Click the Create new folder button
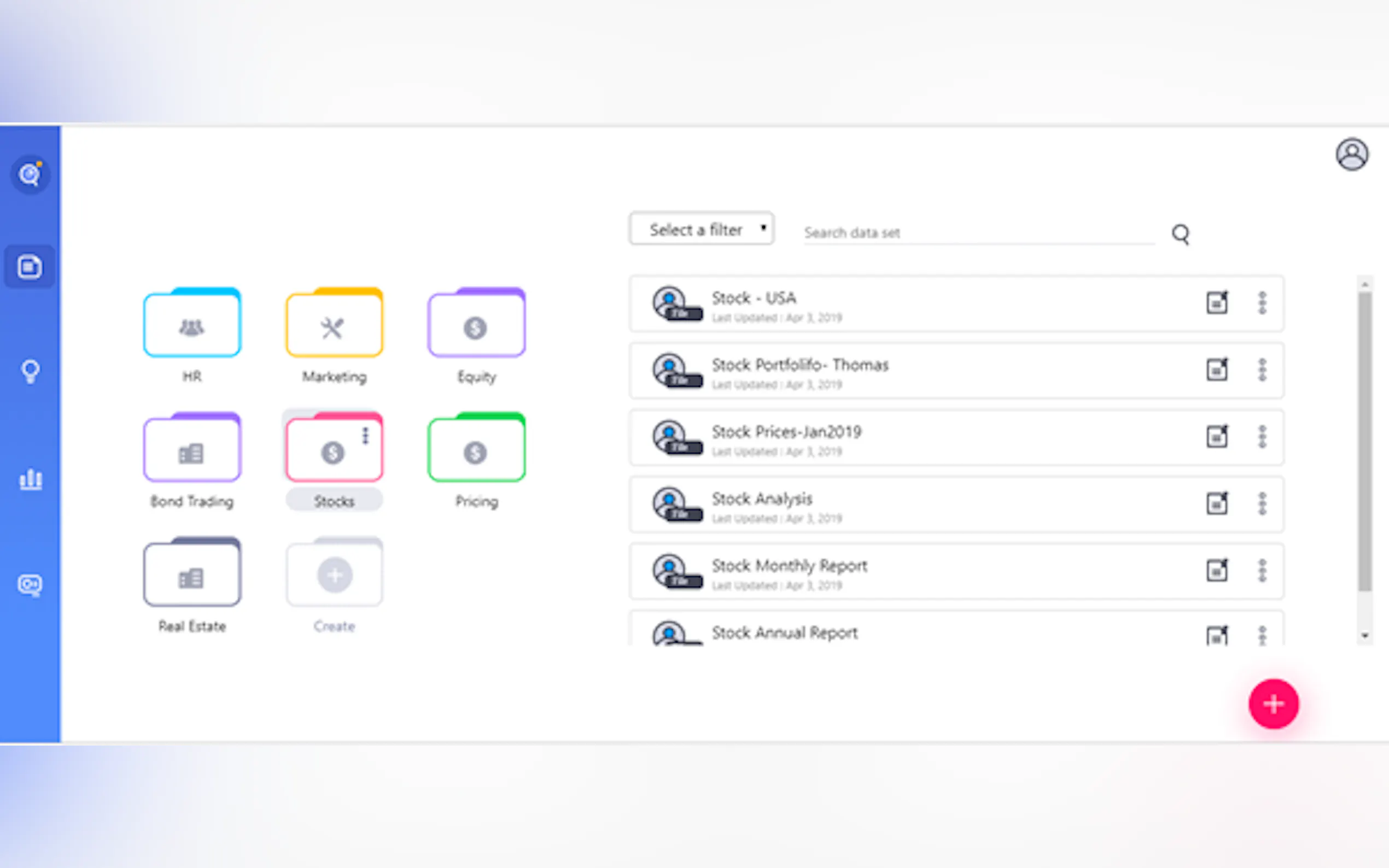This screenshot has height=868, width=1389. tap(334, 574)
